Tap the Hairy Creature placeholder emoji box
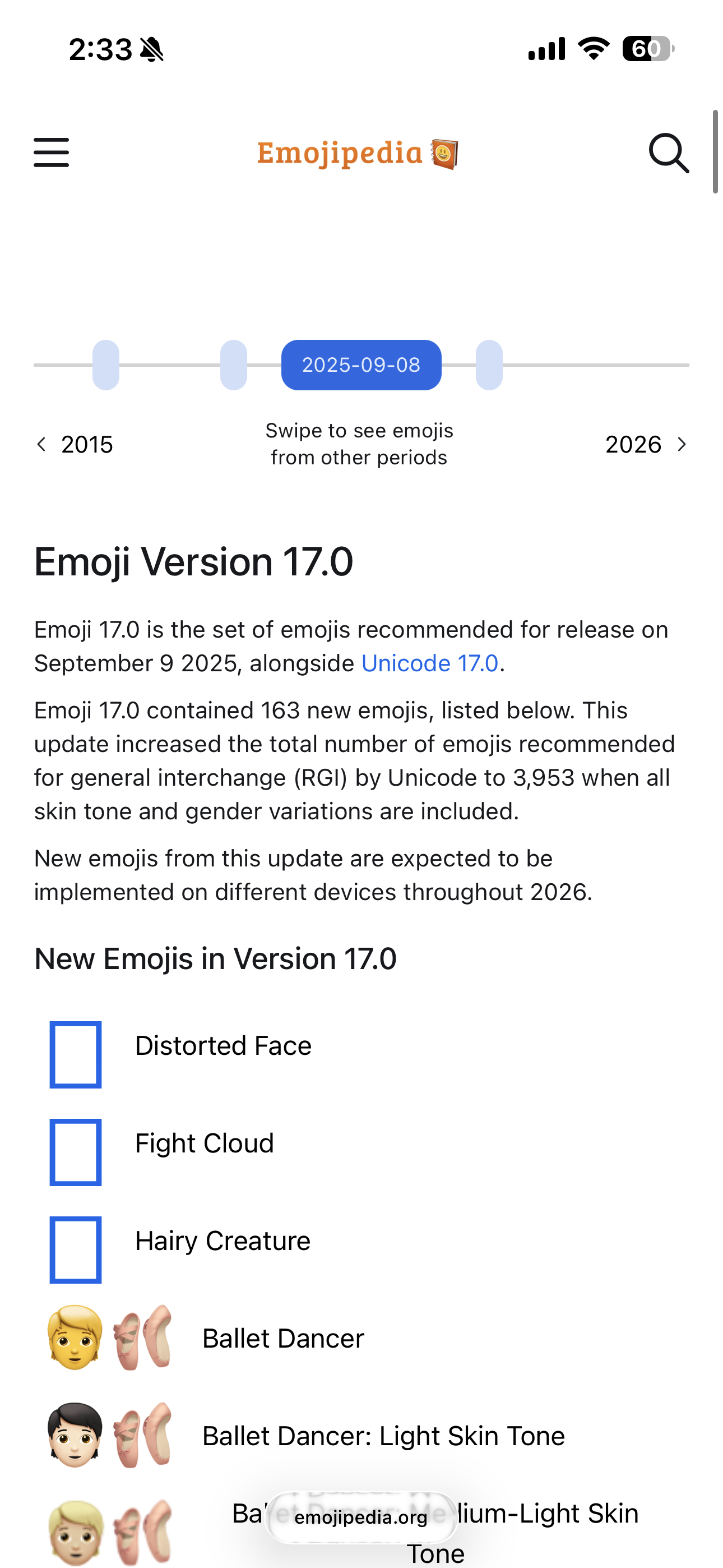This screenshot has width=723, height=1568. [x=76, y=1249]
